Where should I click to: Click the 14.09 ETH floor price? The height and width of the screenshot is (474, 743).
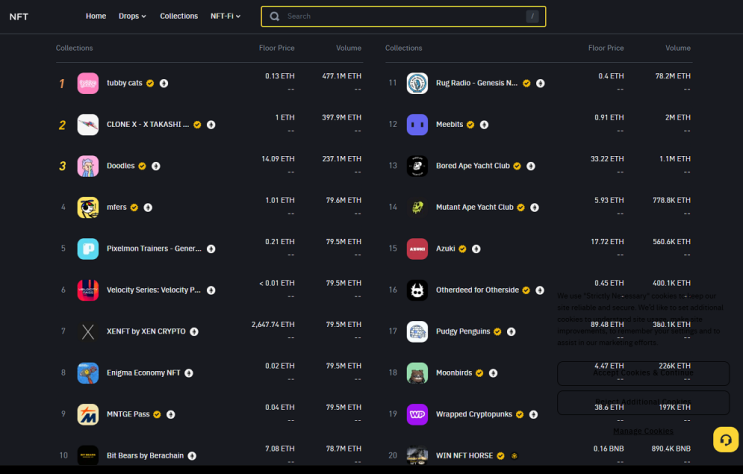click(x=278, y=159)
